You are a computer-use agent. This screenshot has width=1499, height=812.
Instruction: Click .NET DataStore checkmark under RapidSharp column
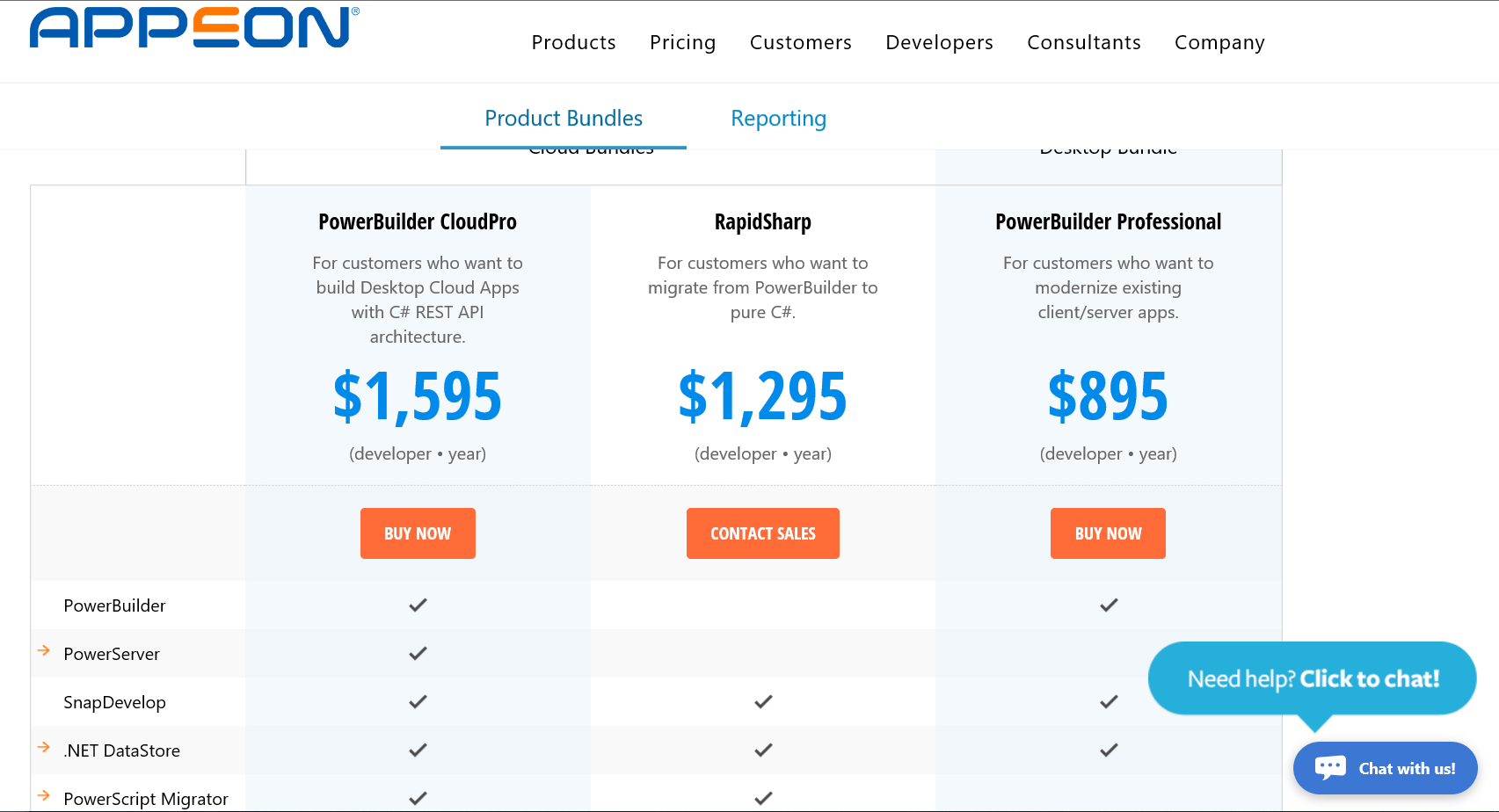pyautogui.click(x=763, y=750)
